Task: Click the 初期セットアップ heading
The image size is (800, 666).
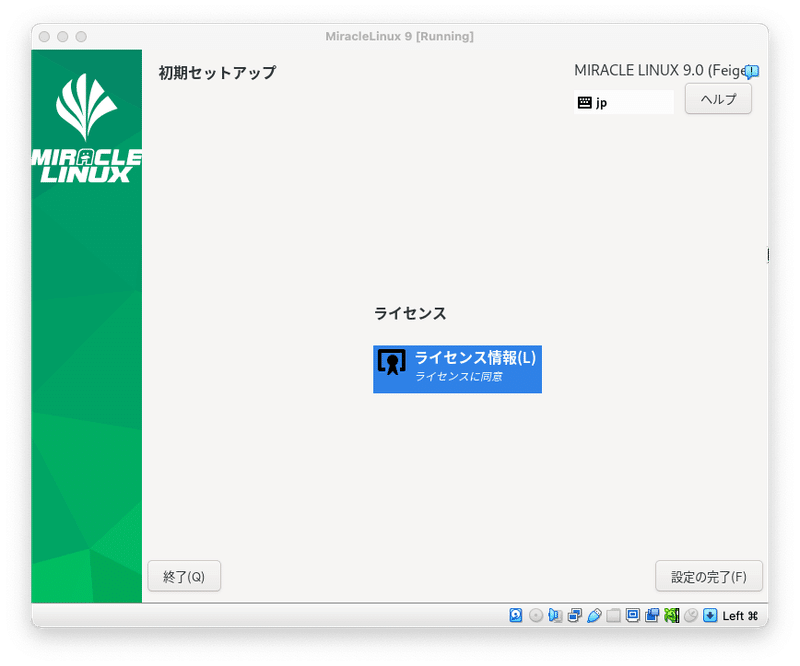Action: point(217,72)
